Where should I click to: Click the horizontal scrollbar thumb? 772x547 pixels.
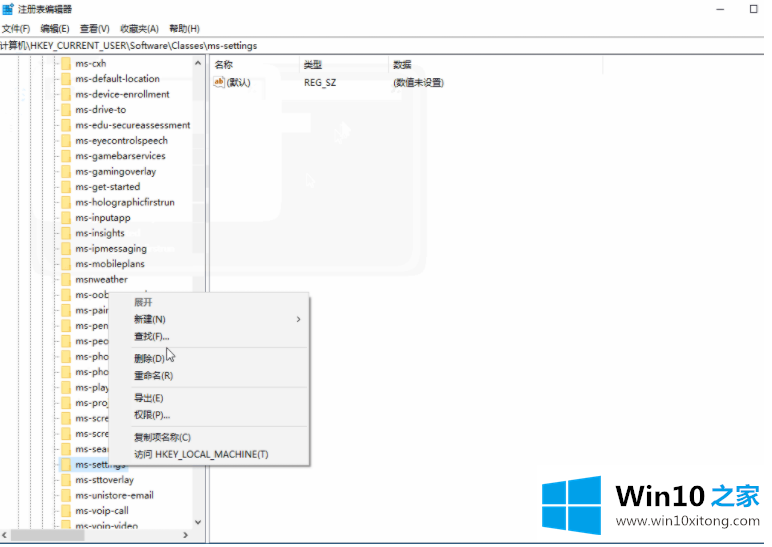pos(47,535)
